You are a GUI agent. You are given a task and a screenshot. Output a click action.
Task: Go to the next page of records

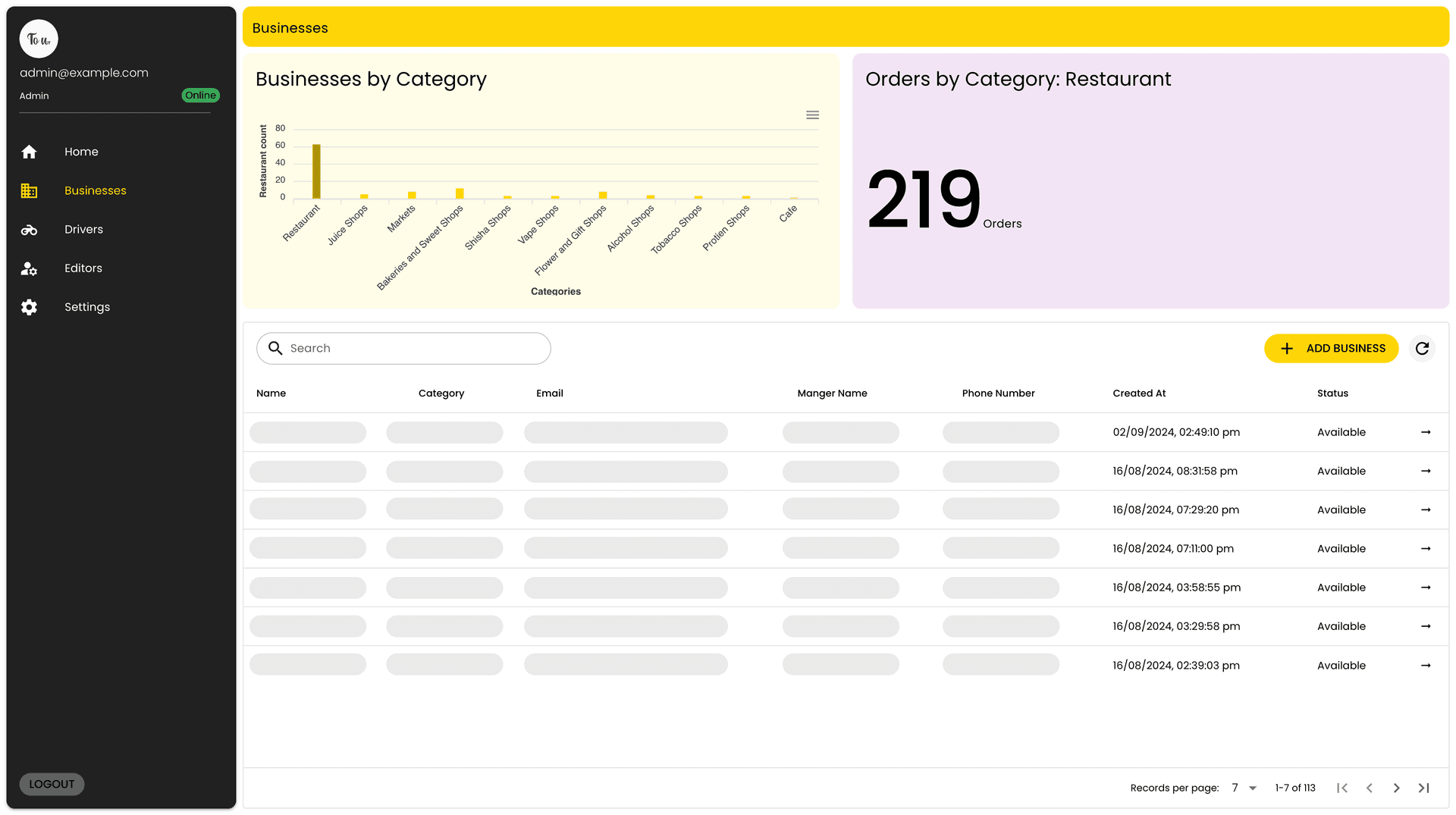click(1396, 788)
